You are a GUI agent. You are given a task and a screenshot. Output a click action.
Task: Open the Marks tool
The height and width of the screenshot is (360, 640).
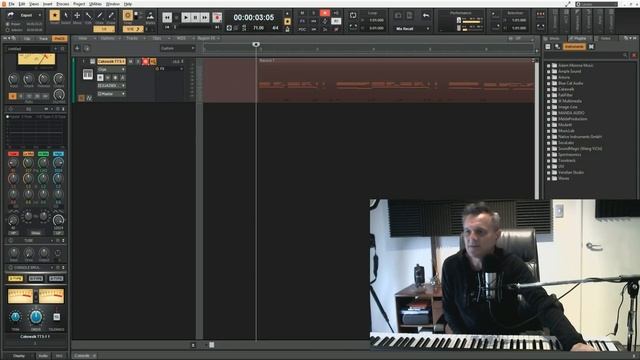pyautogui.click(x=150, y=16)
